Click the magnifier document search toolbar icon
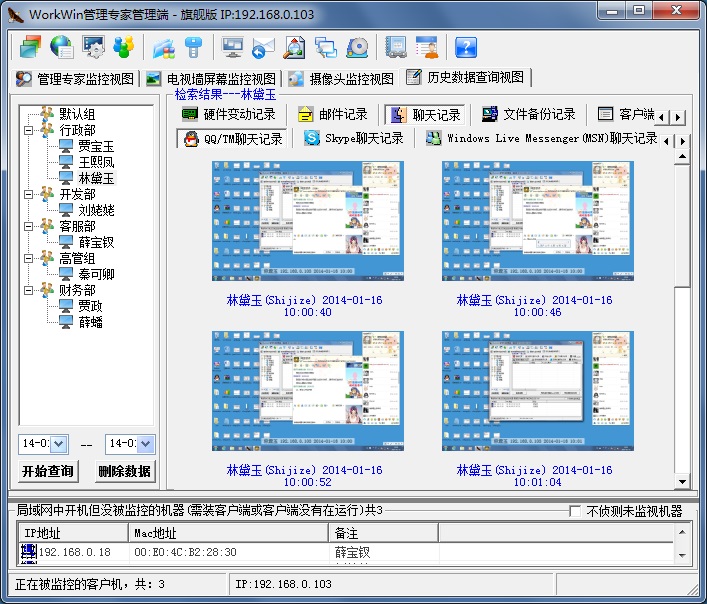Viewport: 707px width, 604px height. (x=294, y=47)
